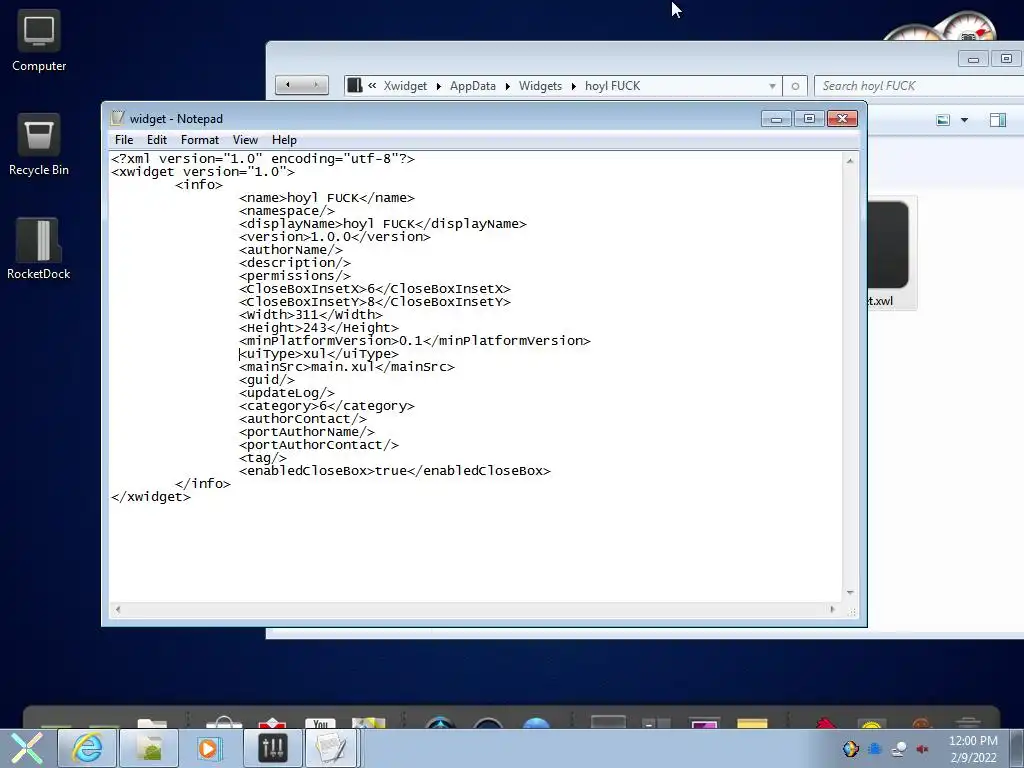Click the Explorer change view icon
Screen dimensions: 1024x768
point(943,120)
